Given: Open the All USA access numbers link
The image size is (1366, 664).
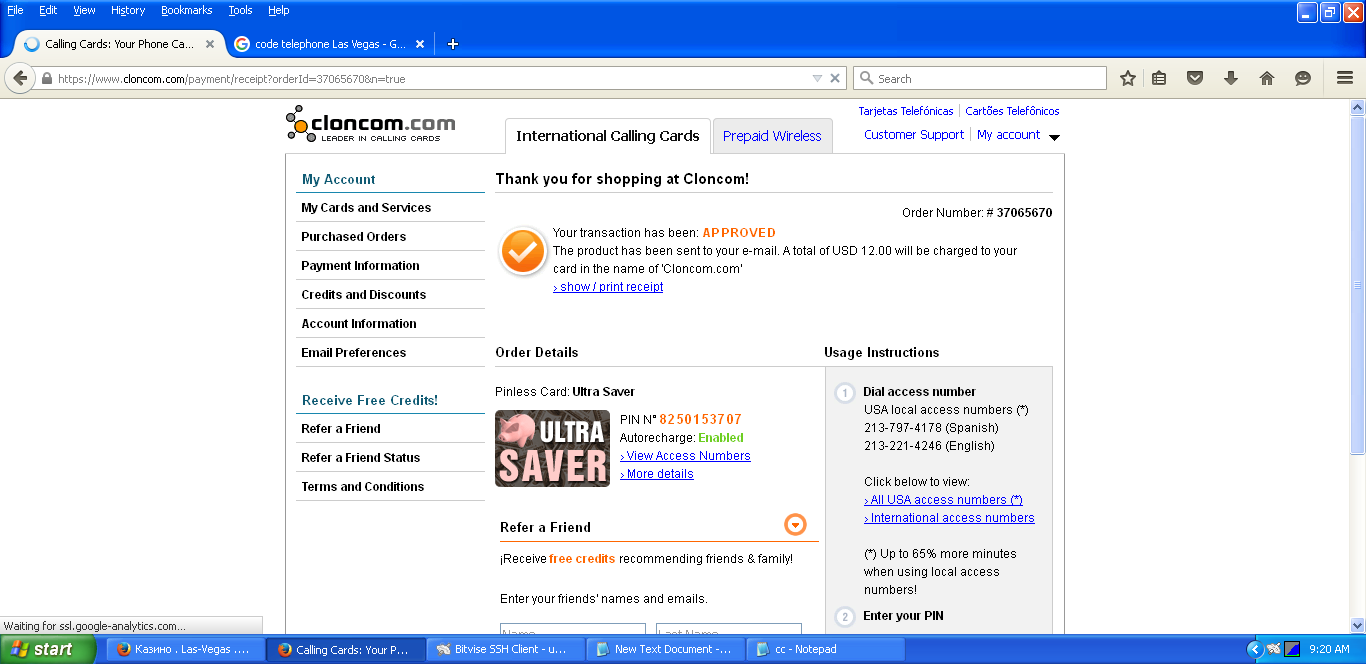Looking at the screenshot, I should click(x=943, y=500).
